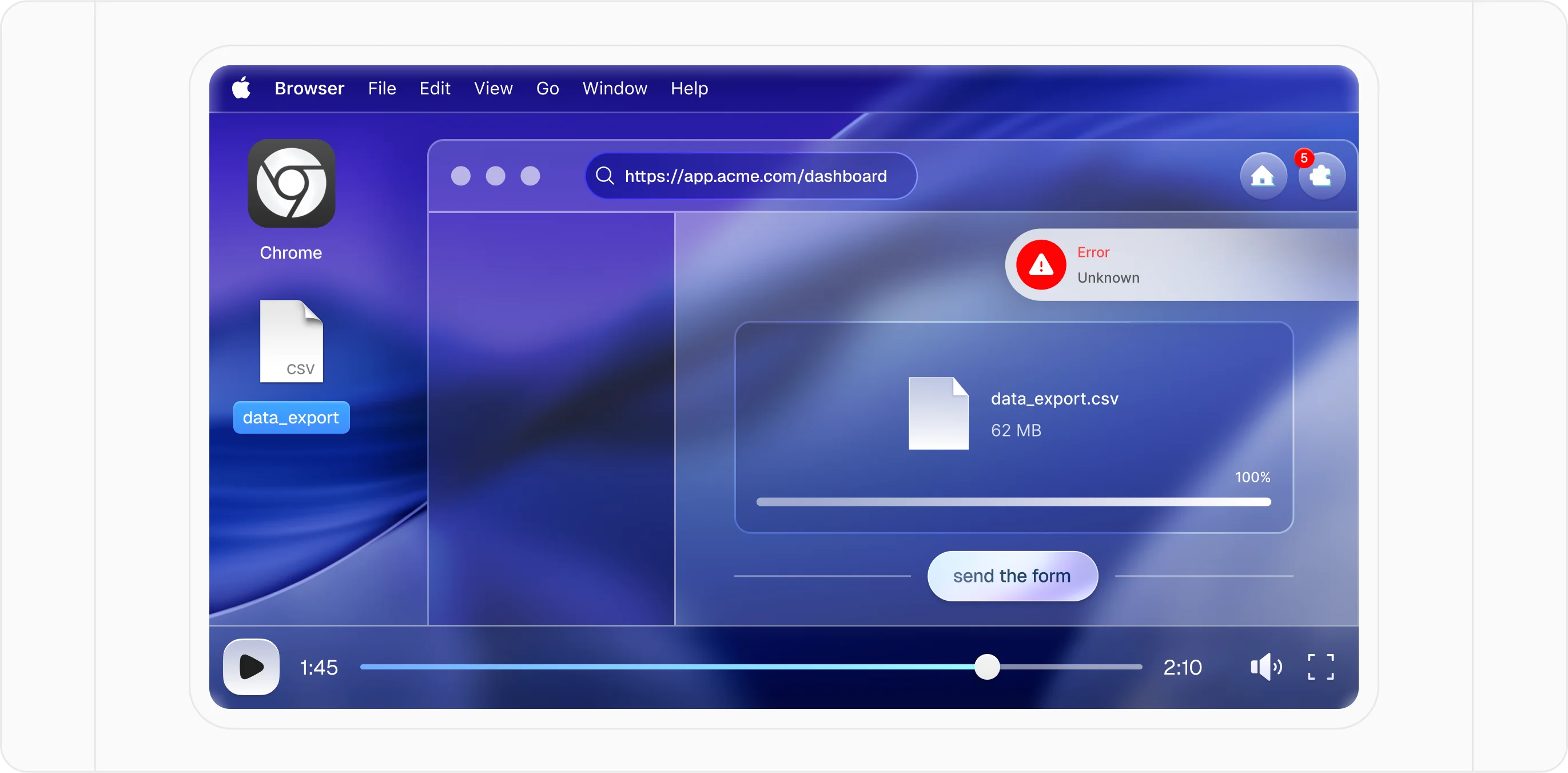Click the Unknown error message text
The height and width of the screenshot is (773, 1568).
click(x=1108, y=278)
